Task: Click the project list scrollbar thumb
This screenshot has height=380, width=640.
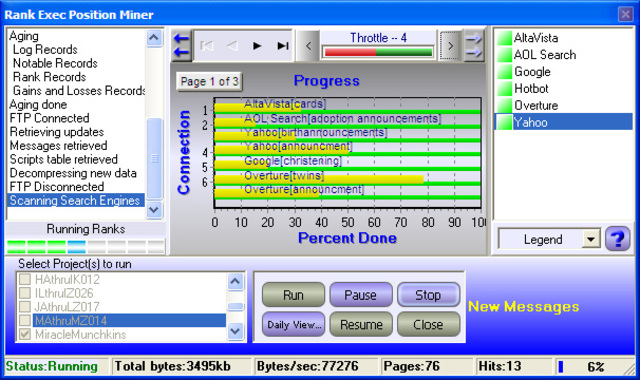Action: (236, 306)
